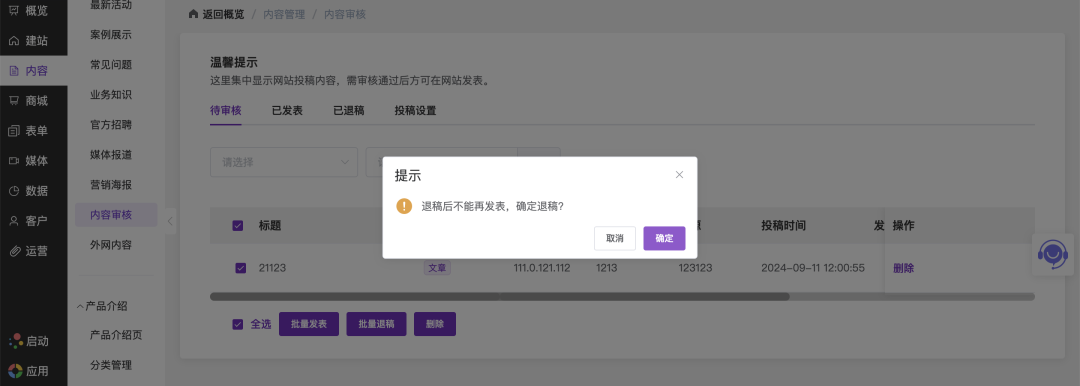
Task: Click the 21123 title cell
Action: [272, 268]
